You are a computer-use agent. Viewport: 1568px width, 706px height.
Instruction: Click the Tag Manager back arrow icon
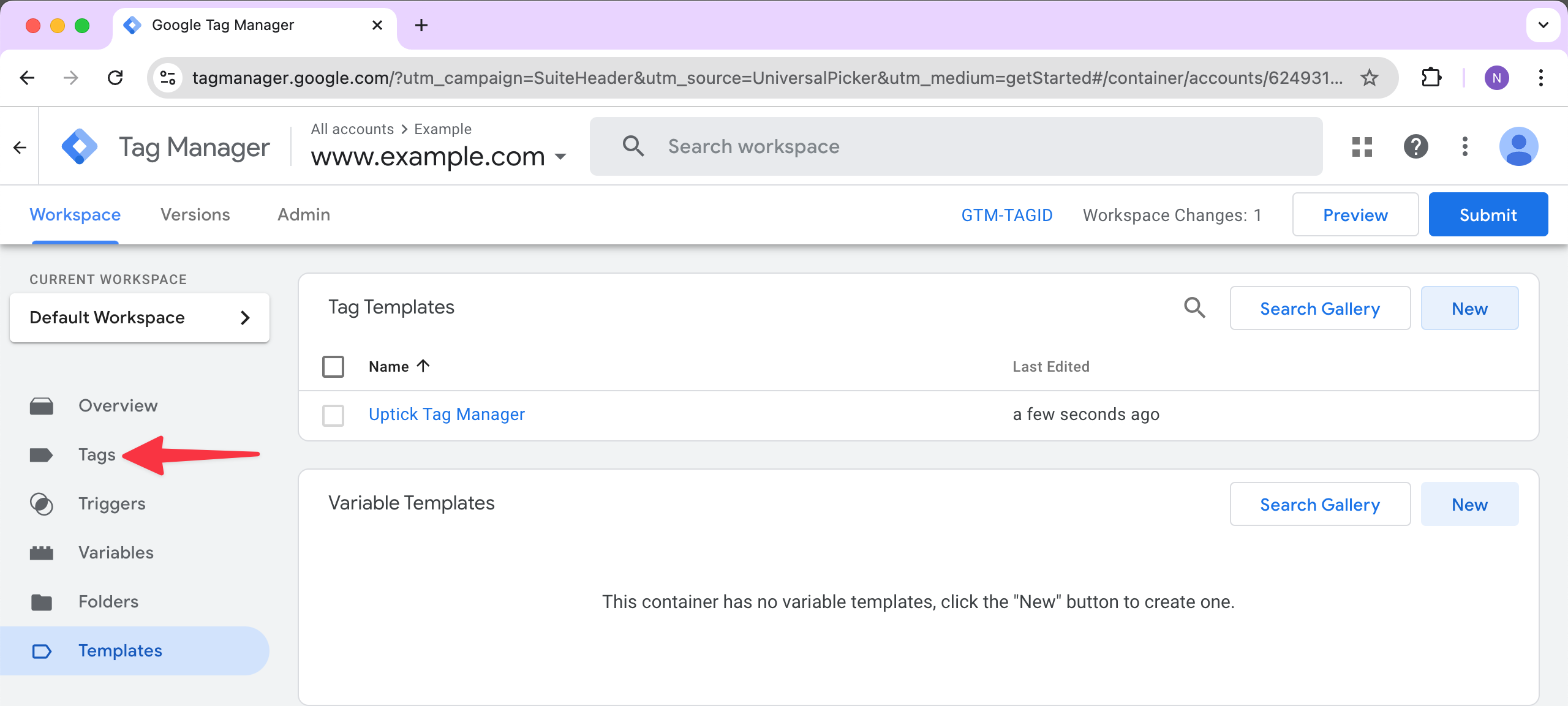pos(20,148)
